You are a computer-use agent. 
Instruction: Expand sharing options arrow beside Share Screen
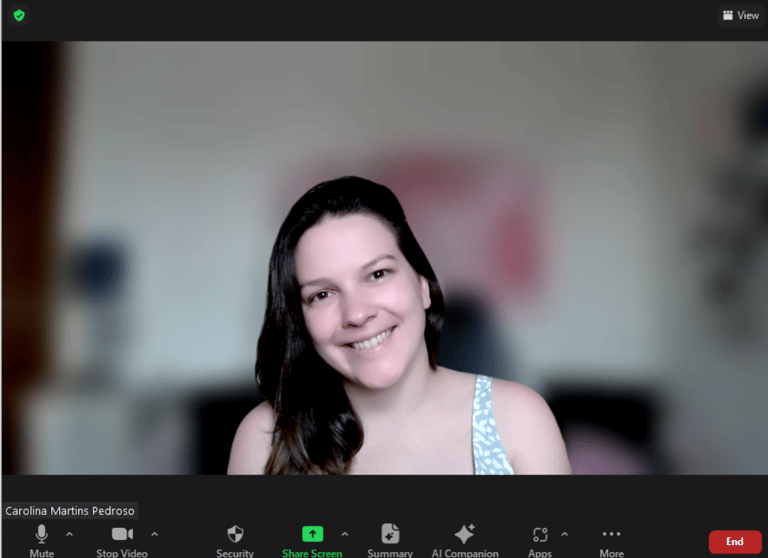click(345, 534)
